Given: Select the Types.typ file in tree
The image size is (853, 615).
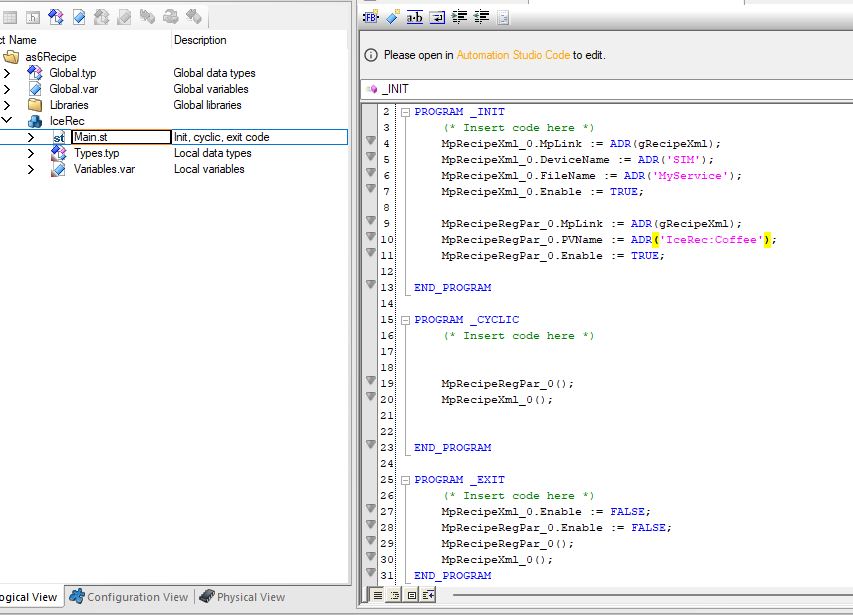Looking at the screenshot, I should (x=96, y=153).
